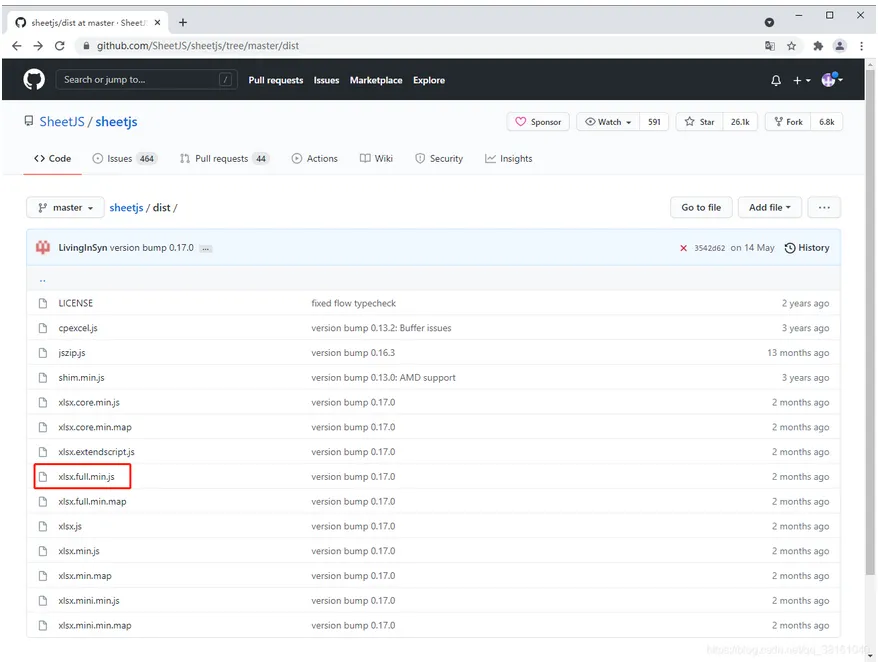Click the browser back arrow
This screenshot has width=878, height=662.
point(17,46)
